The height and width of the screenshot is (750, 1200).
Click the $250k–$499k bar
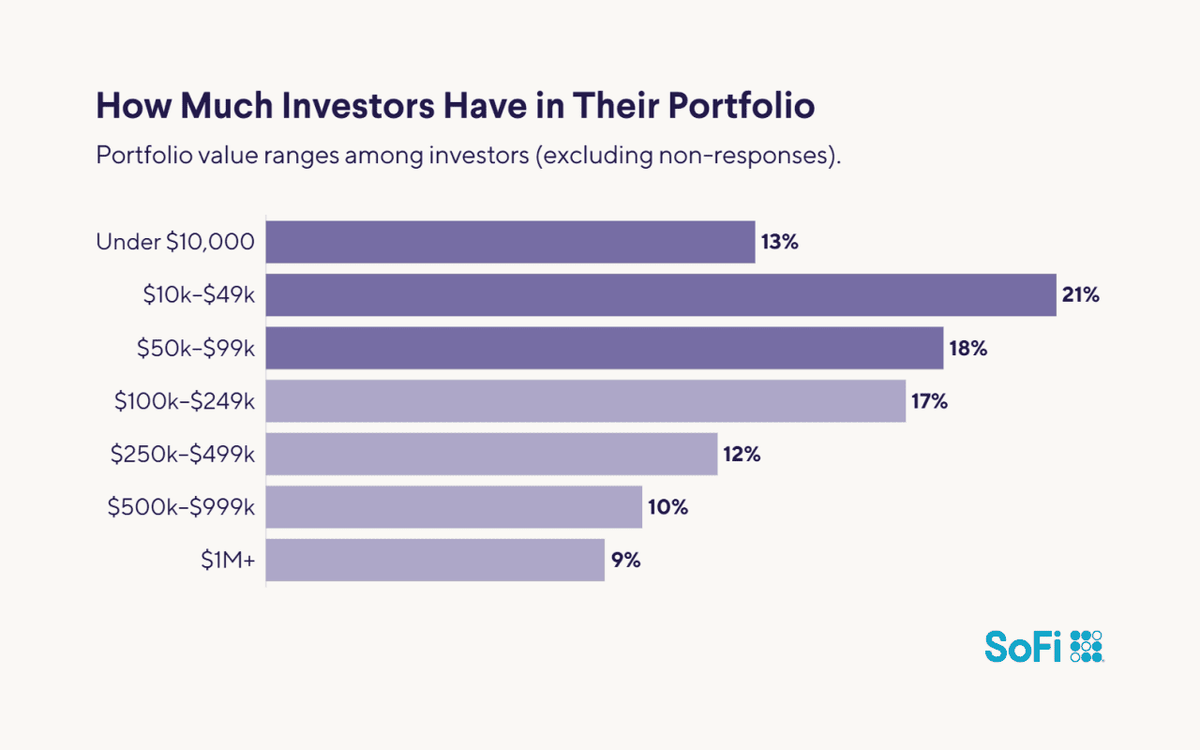pos(491,454)
